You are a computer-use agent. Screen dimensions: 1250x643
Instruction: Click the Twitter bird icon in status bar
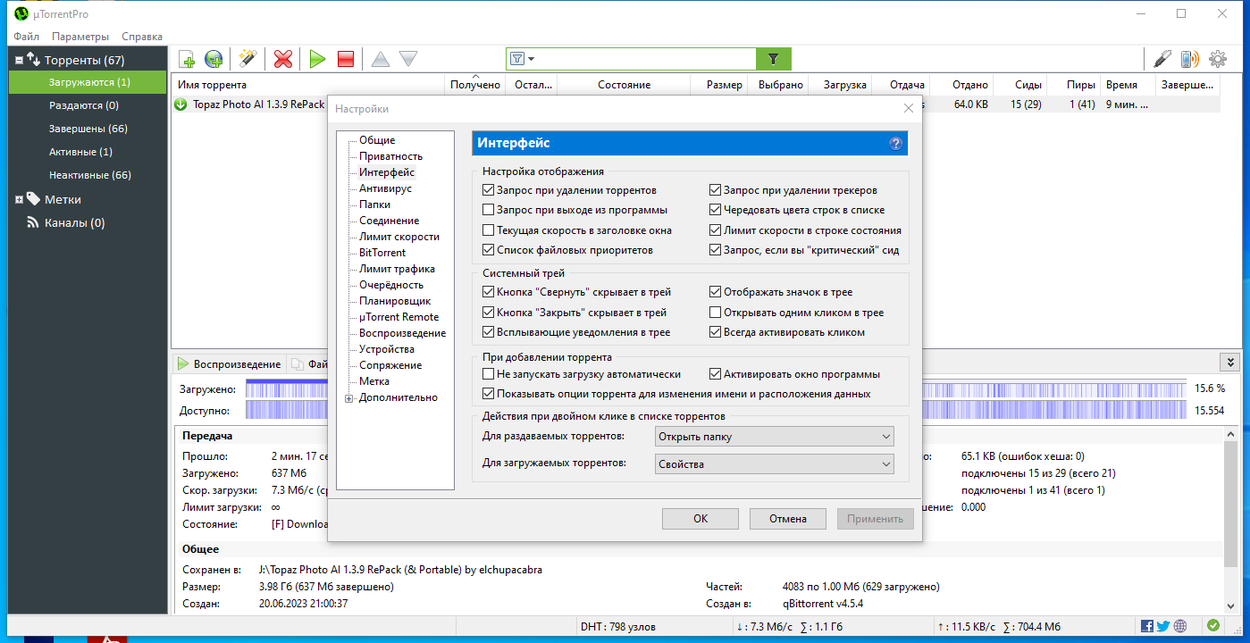click(x=1163, y=627)
